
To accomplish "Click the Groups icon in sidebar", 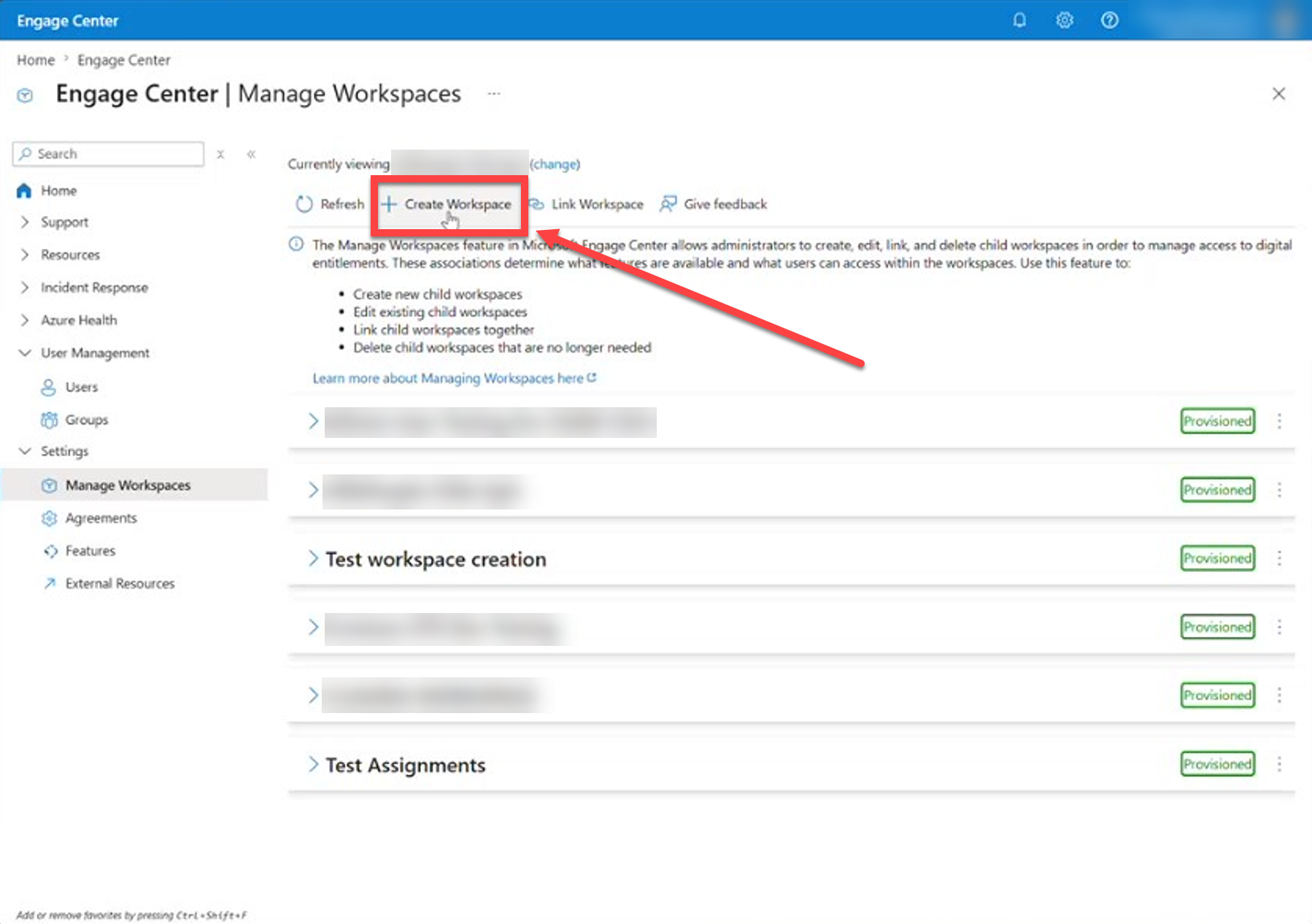I will tap(49, 420).
